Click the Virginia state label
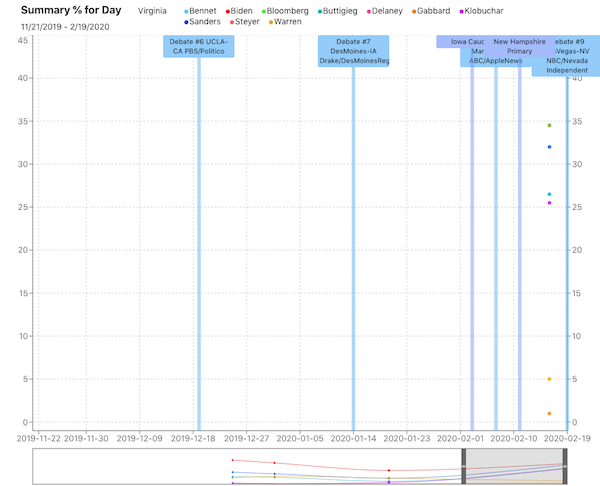The image size is (600, 486). click(x=152, y=11)
